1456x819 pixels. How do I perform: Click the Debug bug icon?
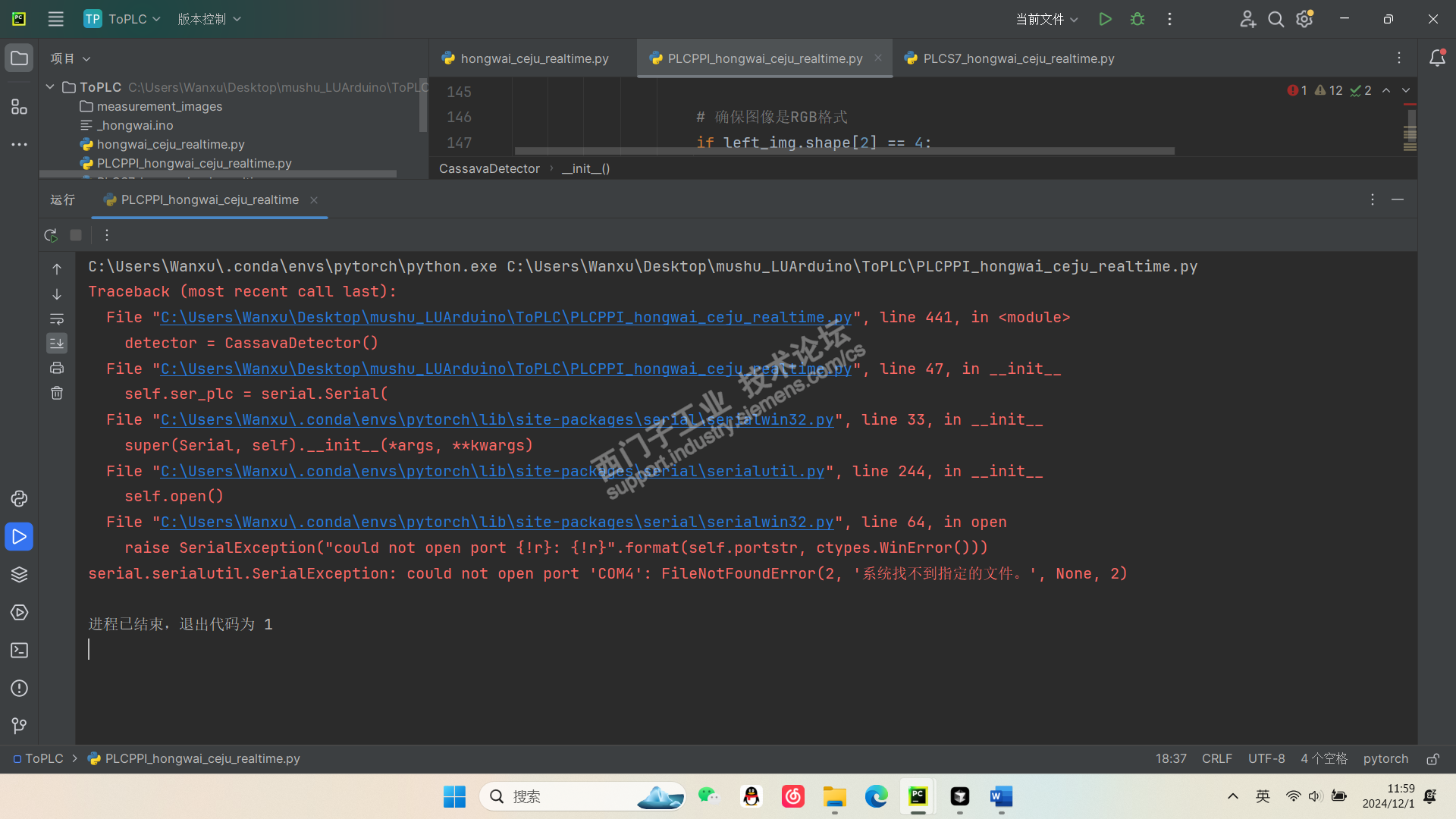click(x=1137, y=19)
